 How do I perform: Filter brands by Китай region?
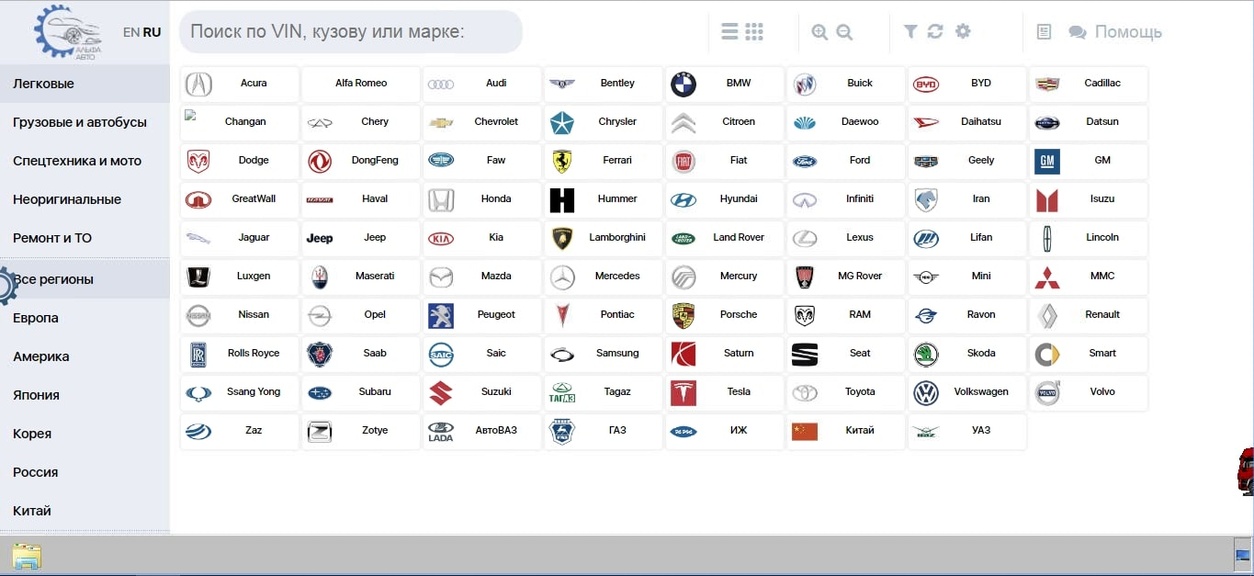click(x=85, y=511)
